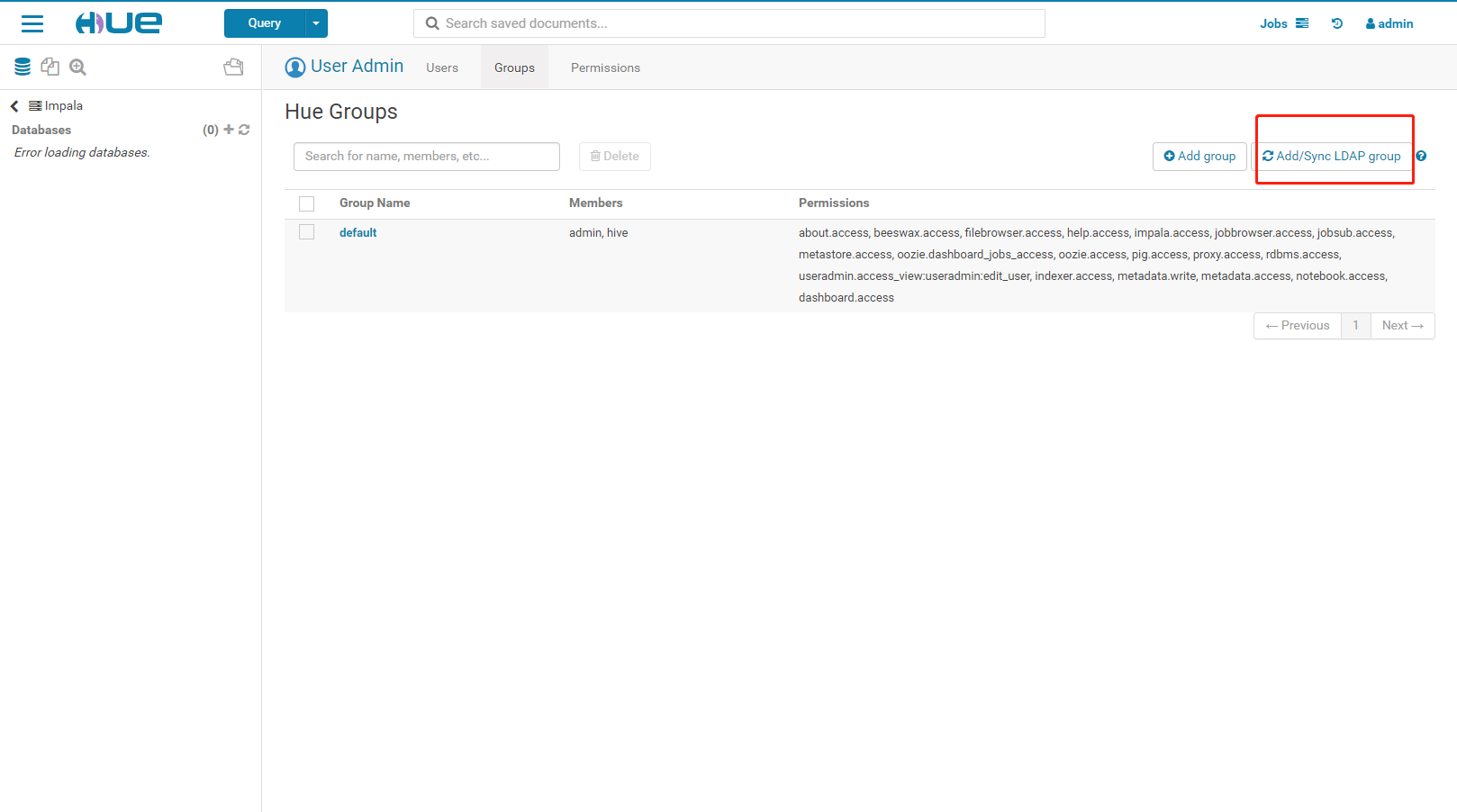Check the default group checkbox
1457x812 pixels.
pyautogui.click(x=307, y=232)
